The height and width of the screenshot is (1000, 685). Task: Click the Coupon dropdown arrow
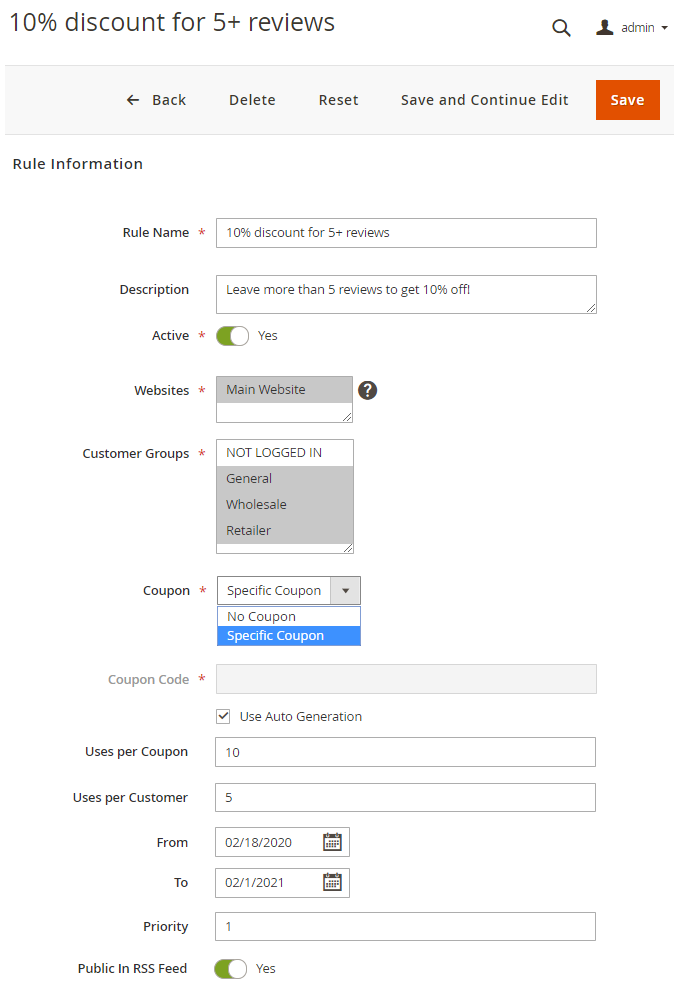pyautogui.click(x=345, y=590)
